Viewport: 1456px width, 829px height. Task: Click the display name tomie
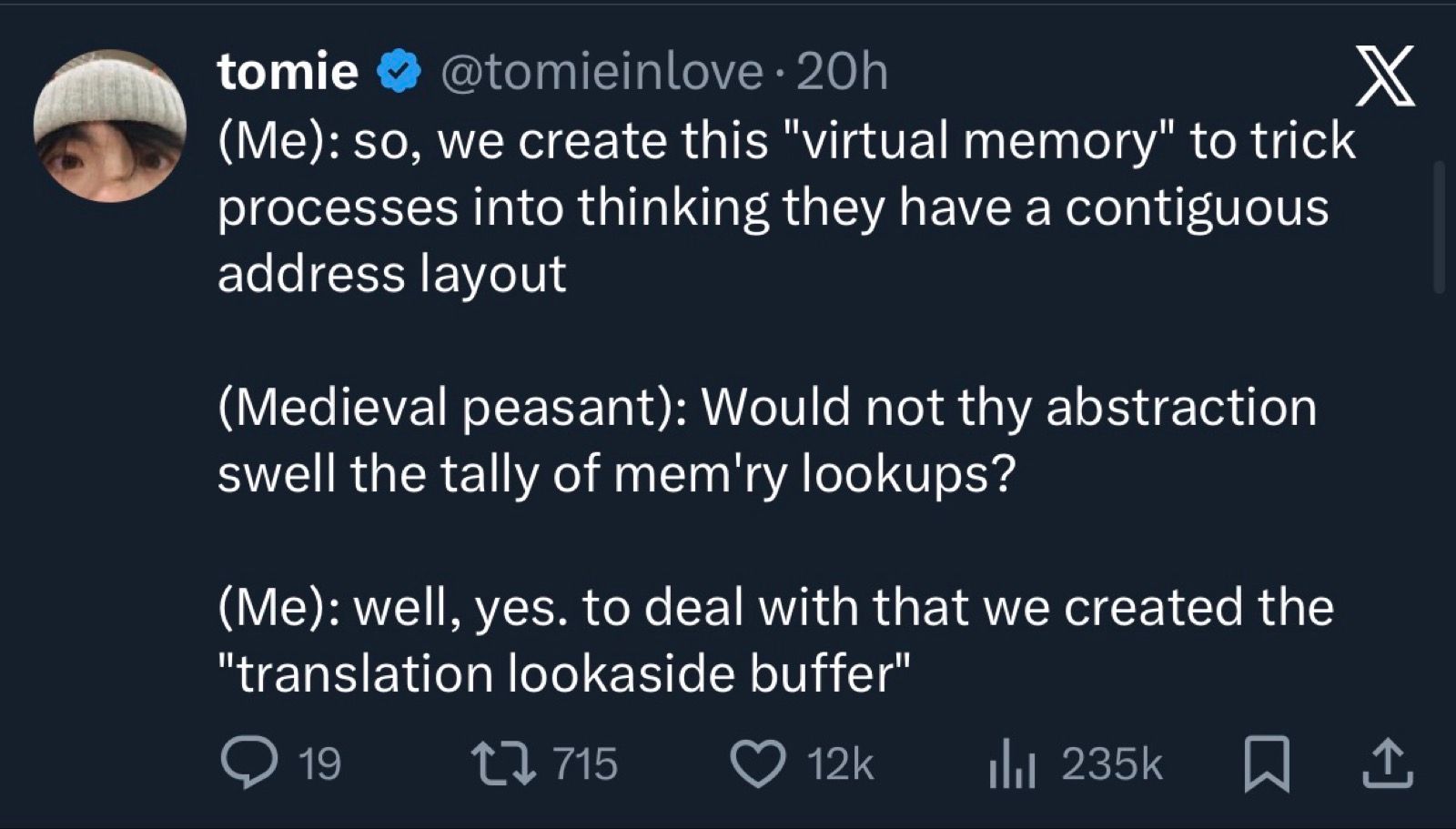click(288, 72)
